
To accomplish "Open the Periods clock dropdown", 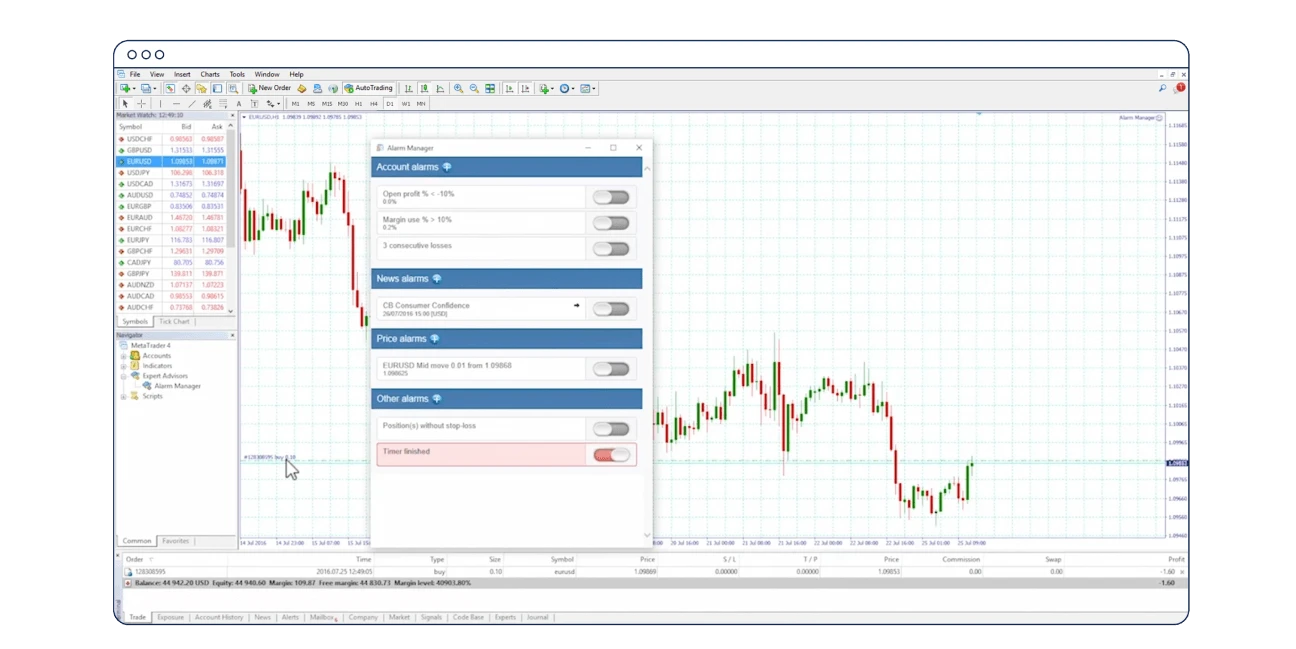I will (x=566, y=88).
